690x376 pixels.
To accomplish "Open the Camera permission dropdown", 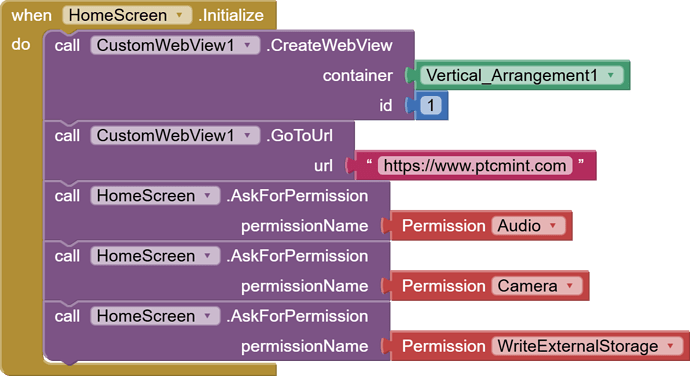I will click(536, 286).
